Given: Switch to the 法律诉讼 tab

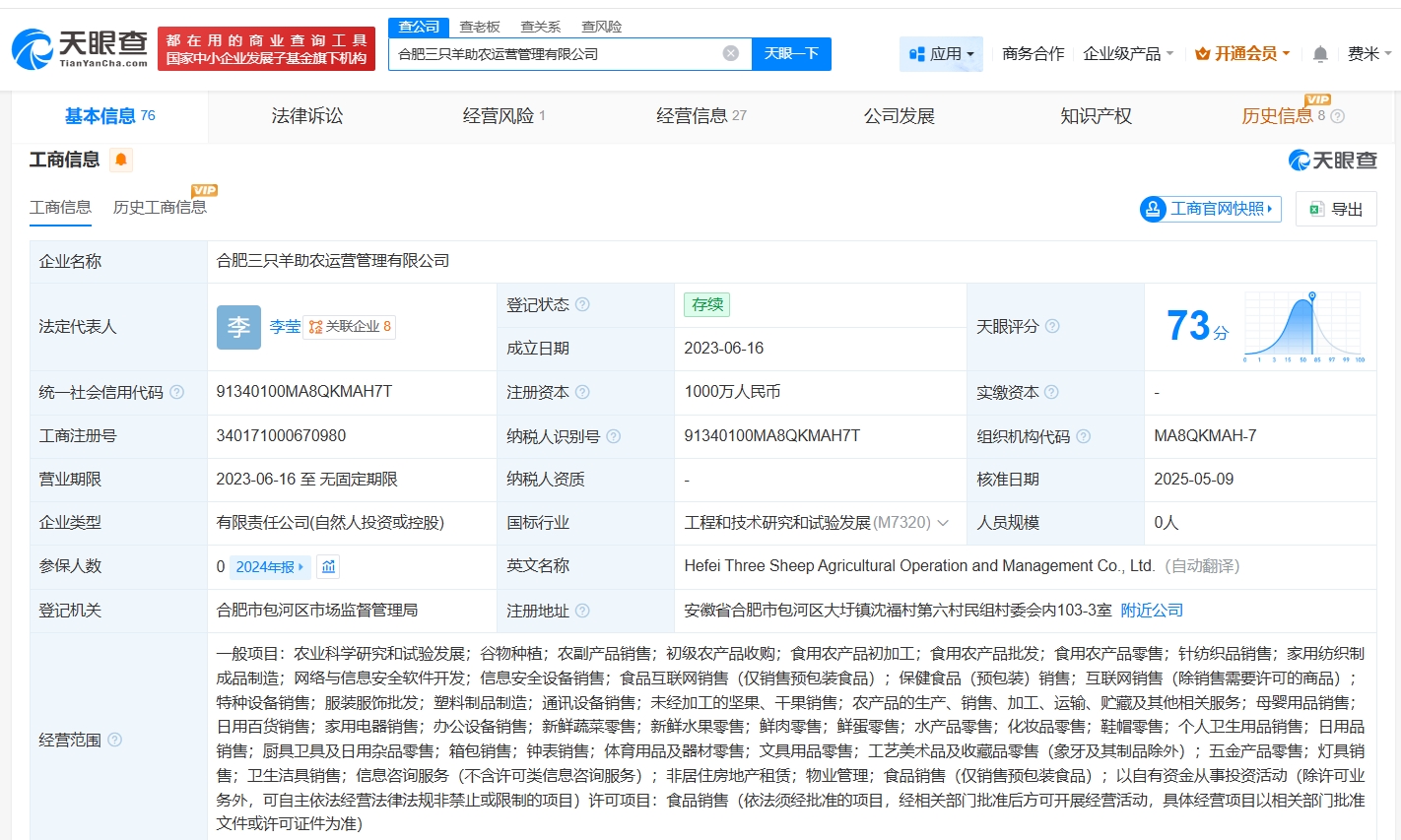Looking at the screenshot, I should pos(307,116).
